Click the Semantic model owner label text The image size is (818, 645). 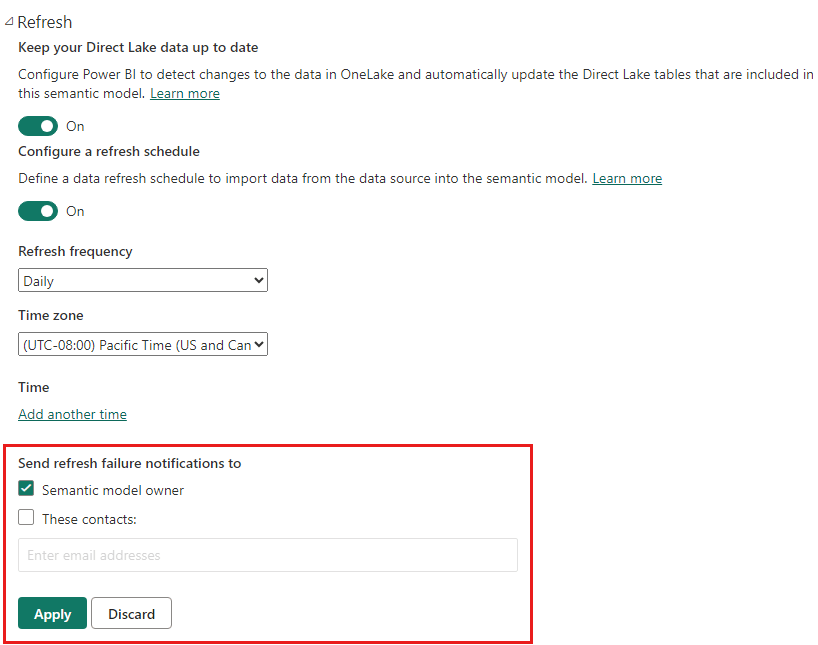113,490
